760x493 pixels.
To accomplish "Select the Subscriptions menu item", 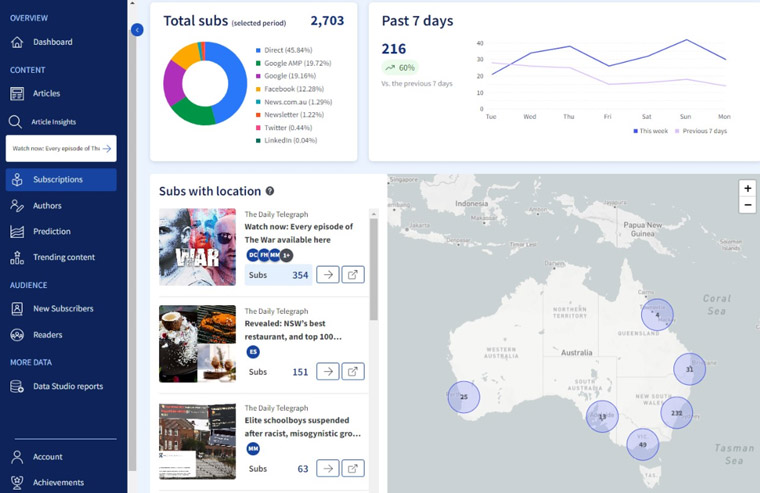I will [61, 179].
